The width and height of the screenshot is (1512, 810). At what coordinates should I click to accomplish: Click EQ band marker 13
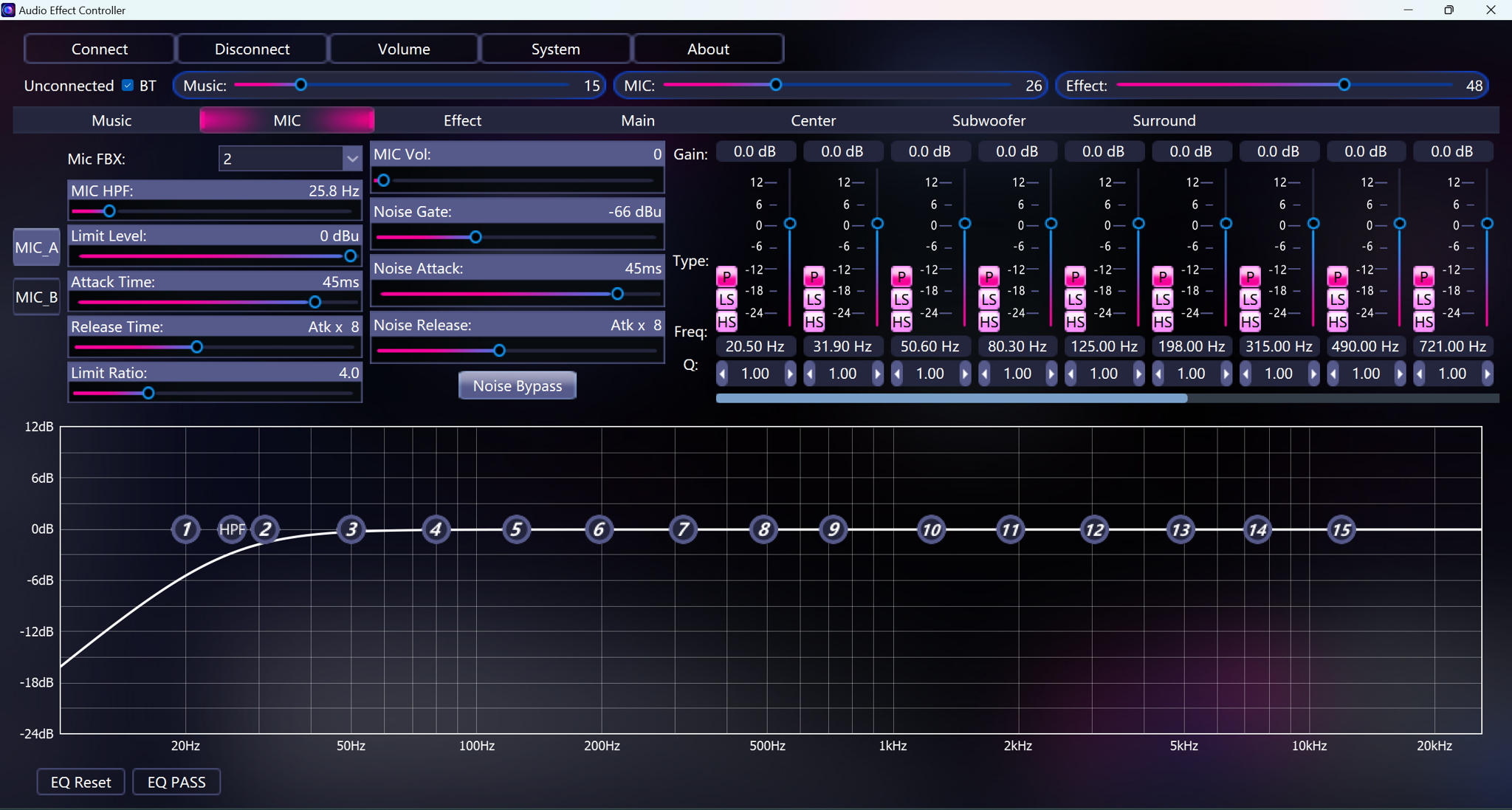pos(1181,529)
